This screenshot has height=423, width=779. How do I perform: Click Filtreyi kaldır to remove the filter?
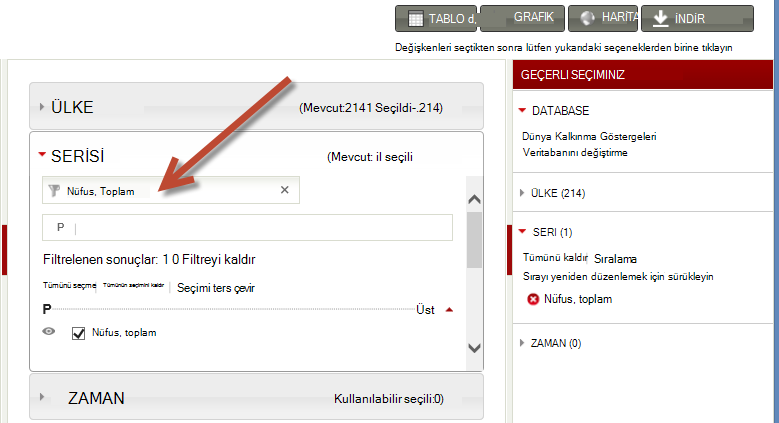tap(219, 259)
